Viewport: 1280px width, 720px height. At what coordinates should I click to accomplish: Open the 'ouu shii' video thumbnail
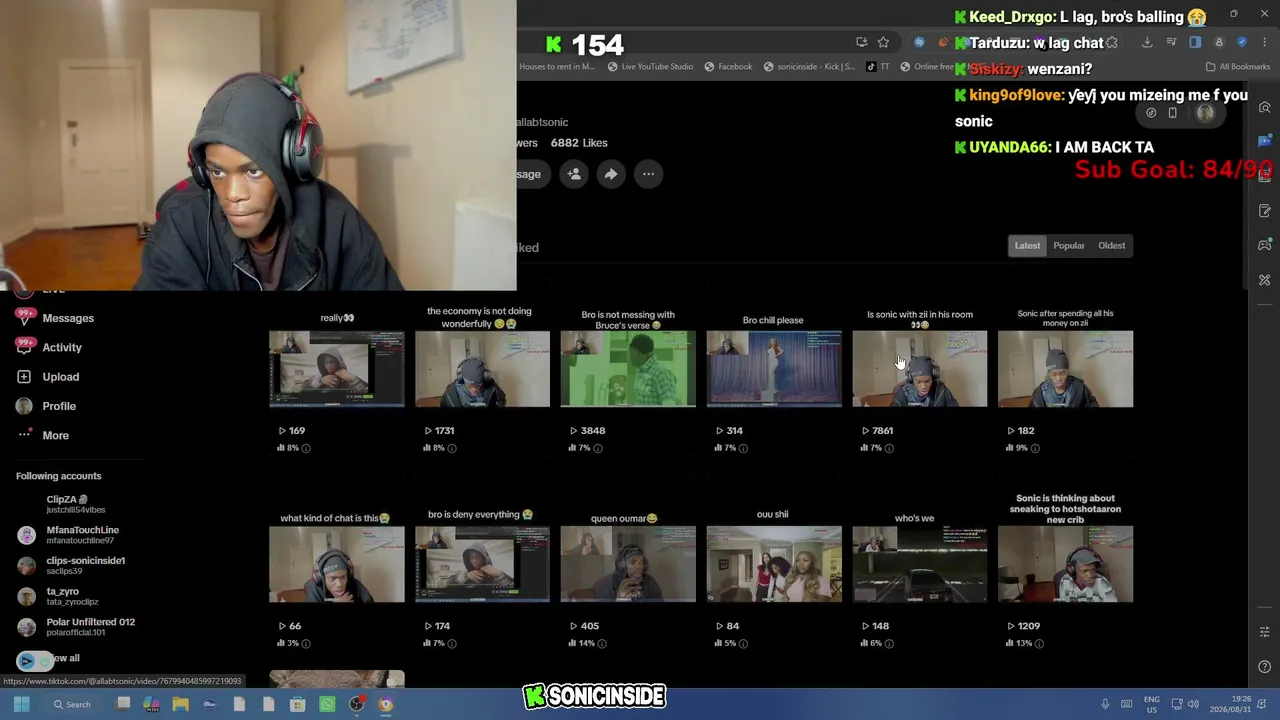click(x=774, y=565)
